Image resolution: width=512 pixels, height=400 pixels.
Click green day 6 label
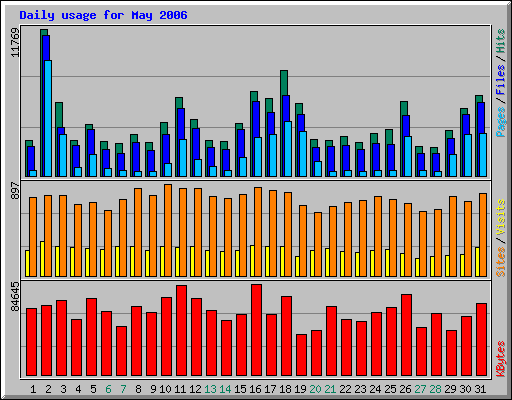pos(108,389)
